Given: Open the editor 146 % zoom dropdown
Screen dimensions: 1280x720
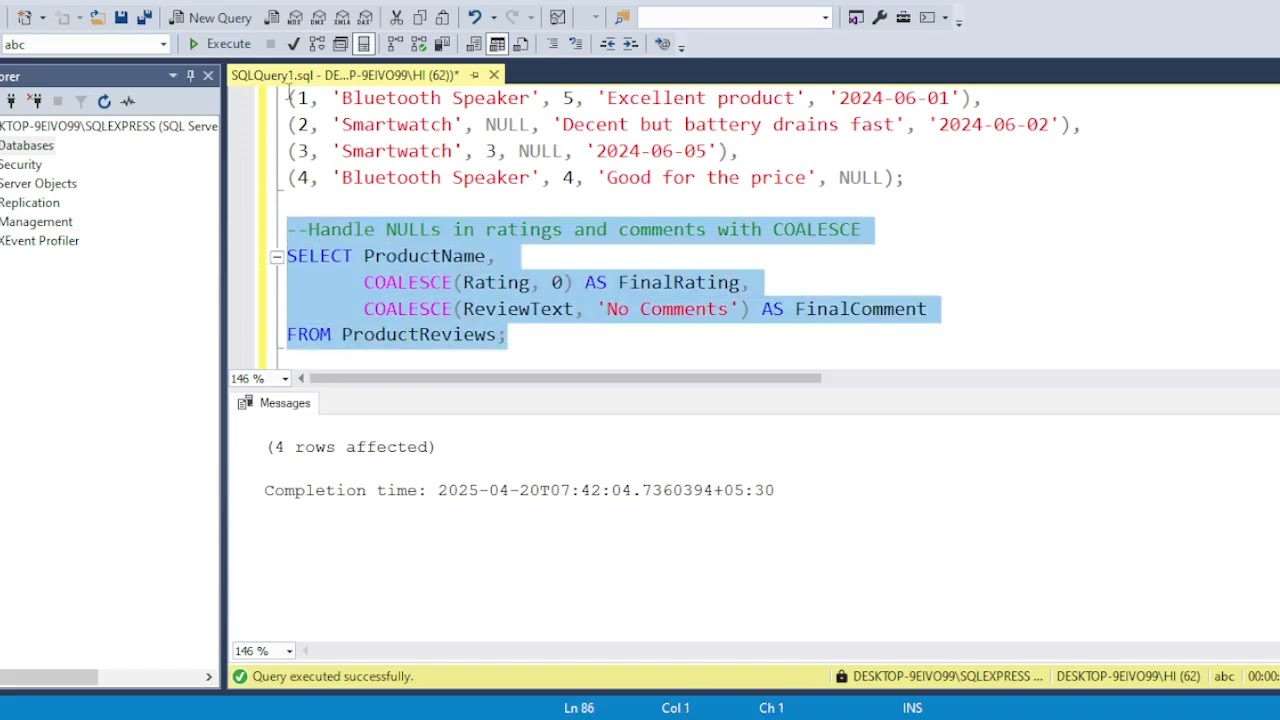Looking at the screenshot, I should 285,379.
